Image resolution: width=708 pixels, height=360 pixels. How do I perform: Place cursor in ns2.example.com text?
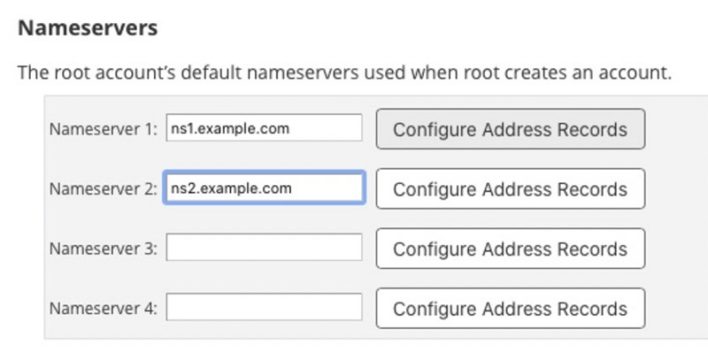coord(231,188)
